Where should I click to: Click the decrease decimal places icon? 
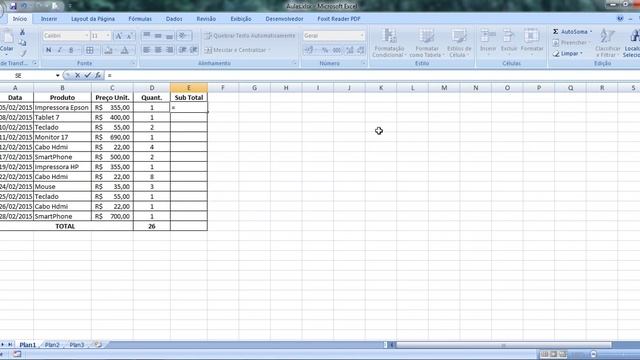click(360, 50)
